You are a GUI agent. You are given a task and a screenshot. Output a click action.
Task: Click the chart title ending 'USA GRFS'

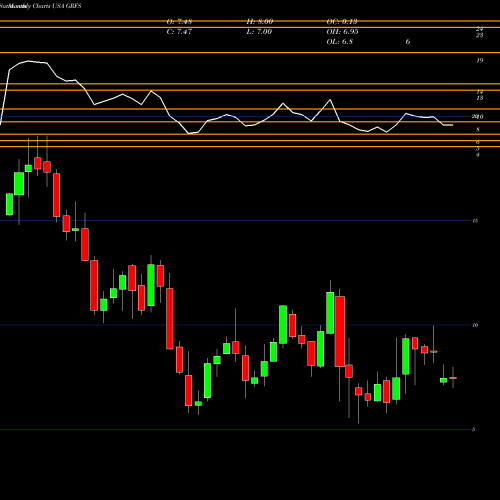[41, 6]
